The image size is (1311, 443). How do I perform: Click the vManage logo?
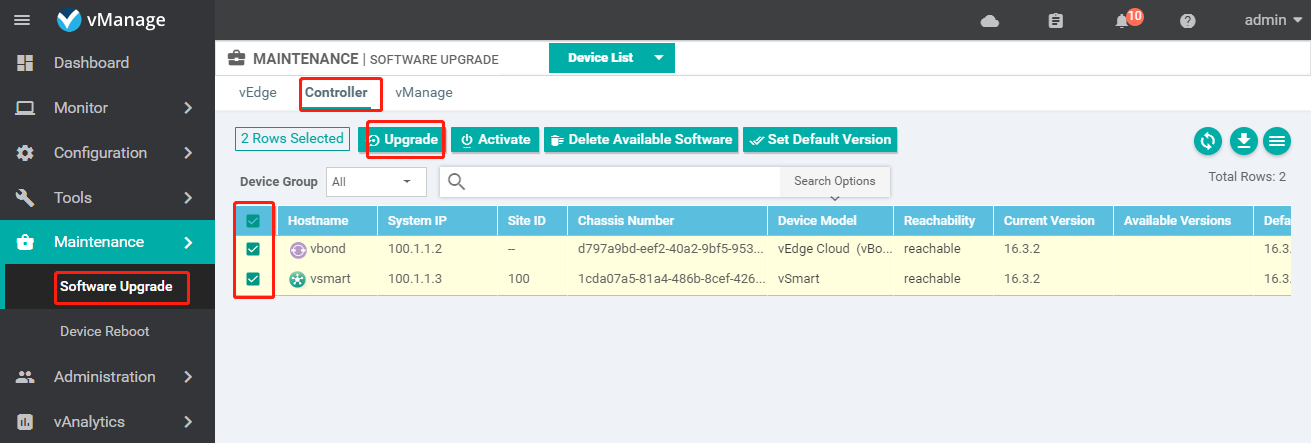pyautogui.click(x=111, y=20)
